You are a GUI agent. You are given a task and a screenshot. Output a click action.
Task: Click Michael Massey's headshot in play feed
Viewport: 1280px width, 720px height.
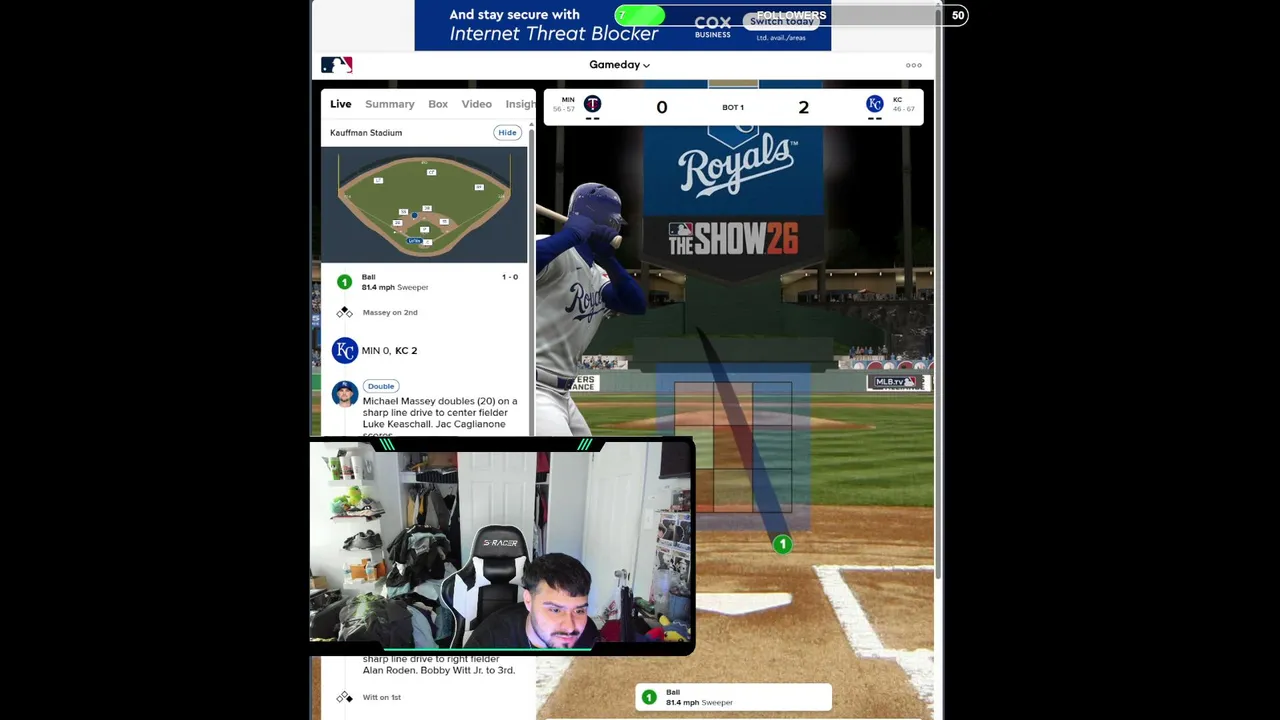pyautogui.click(x=345, y=394)
